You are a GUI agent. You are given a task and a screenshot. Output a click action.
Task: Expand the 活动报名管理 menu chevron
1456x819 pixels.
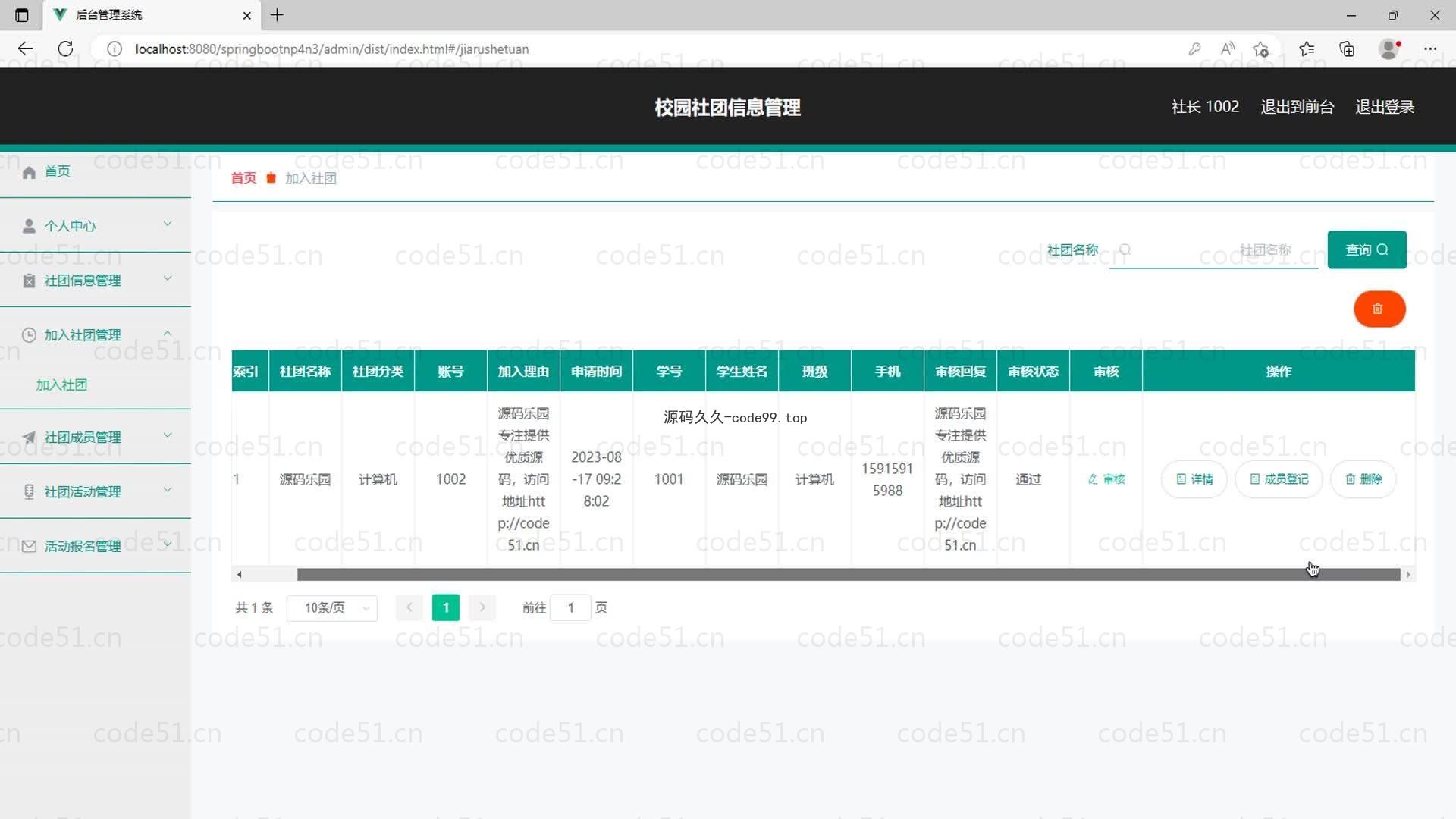(168, 544)
